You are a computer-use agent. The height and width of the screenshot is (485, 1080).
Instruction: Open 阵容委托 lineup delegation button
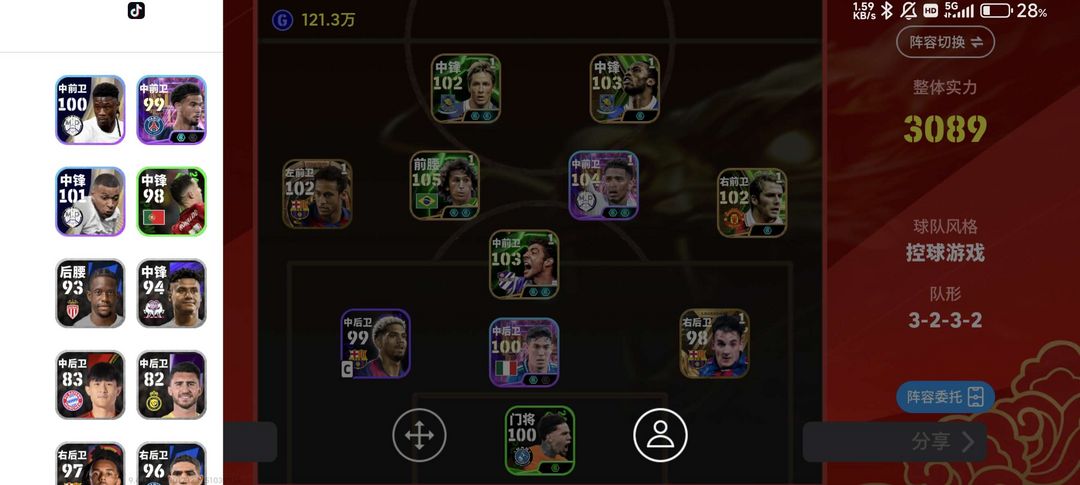(945, 397)
